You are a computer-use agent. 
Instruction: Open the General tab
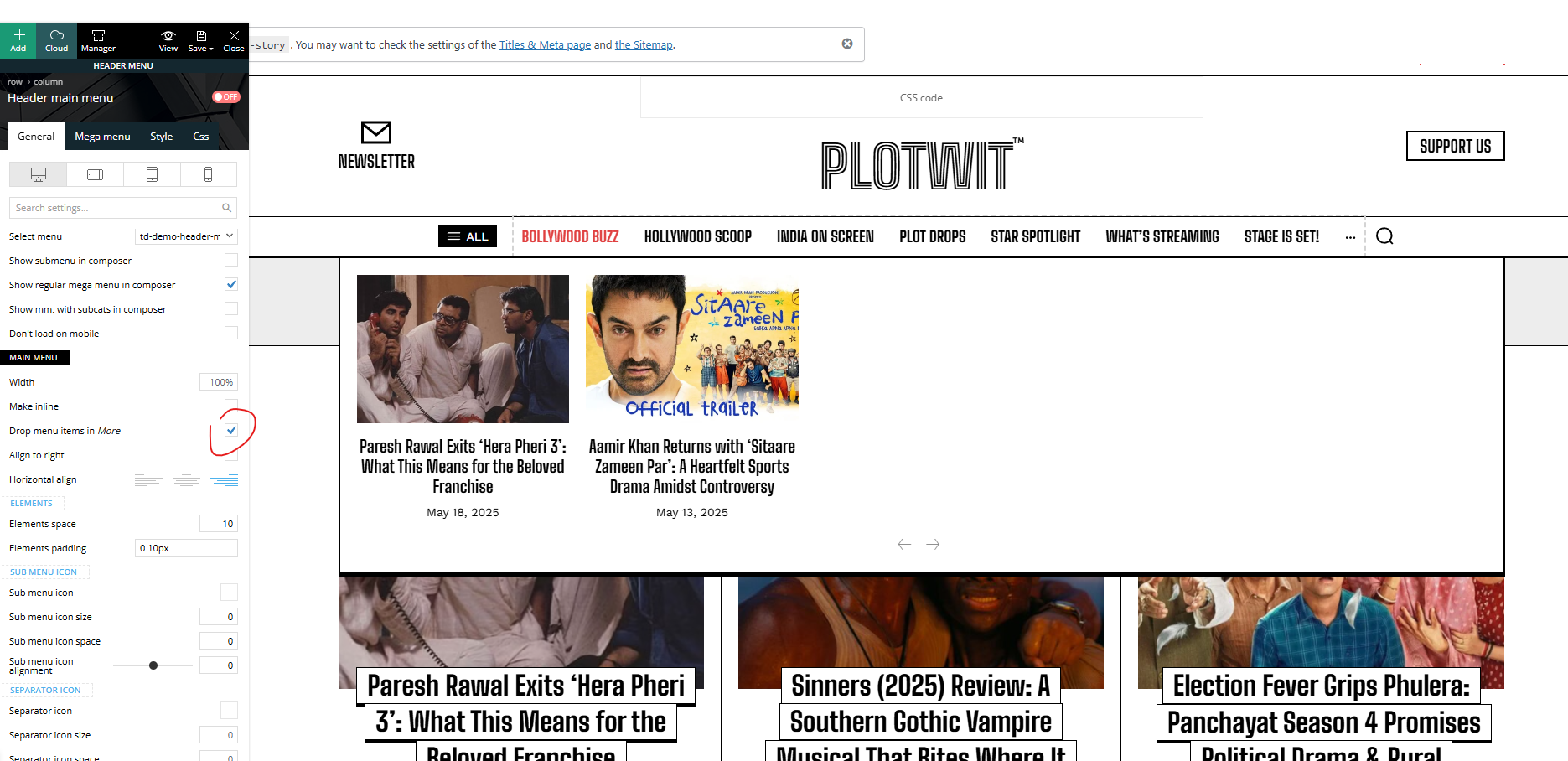coord(36,137)
